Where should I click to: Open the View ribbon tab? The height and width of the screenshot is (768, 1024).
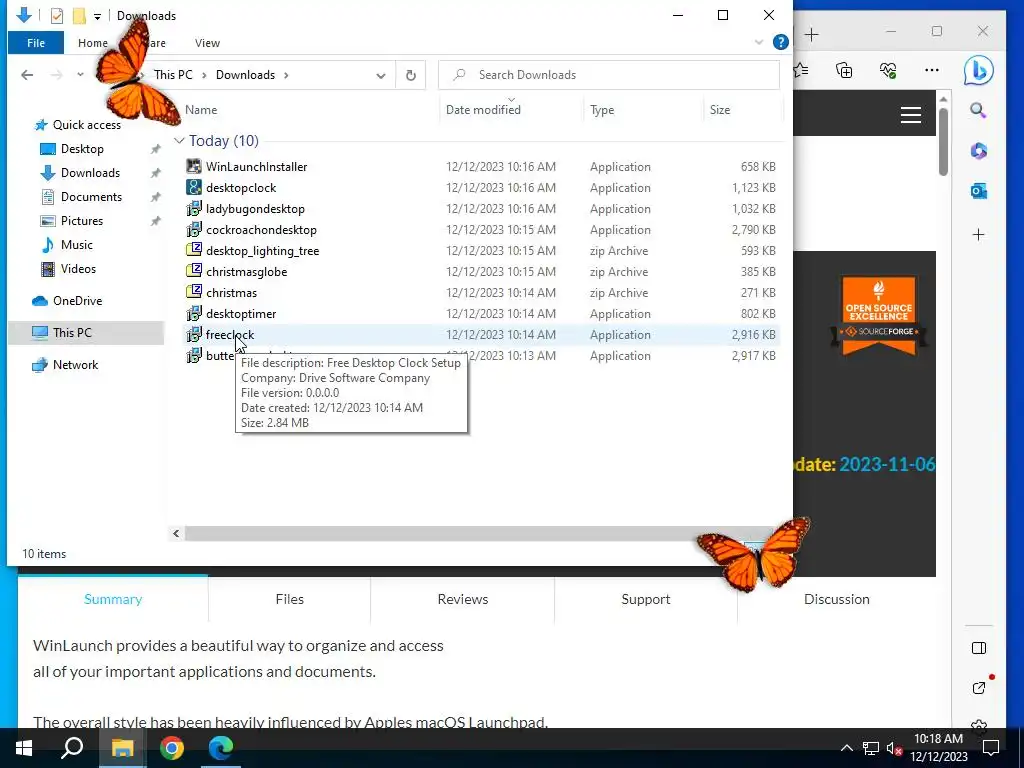(207, 43)
